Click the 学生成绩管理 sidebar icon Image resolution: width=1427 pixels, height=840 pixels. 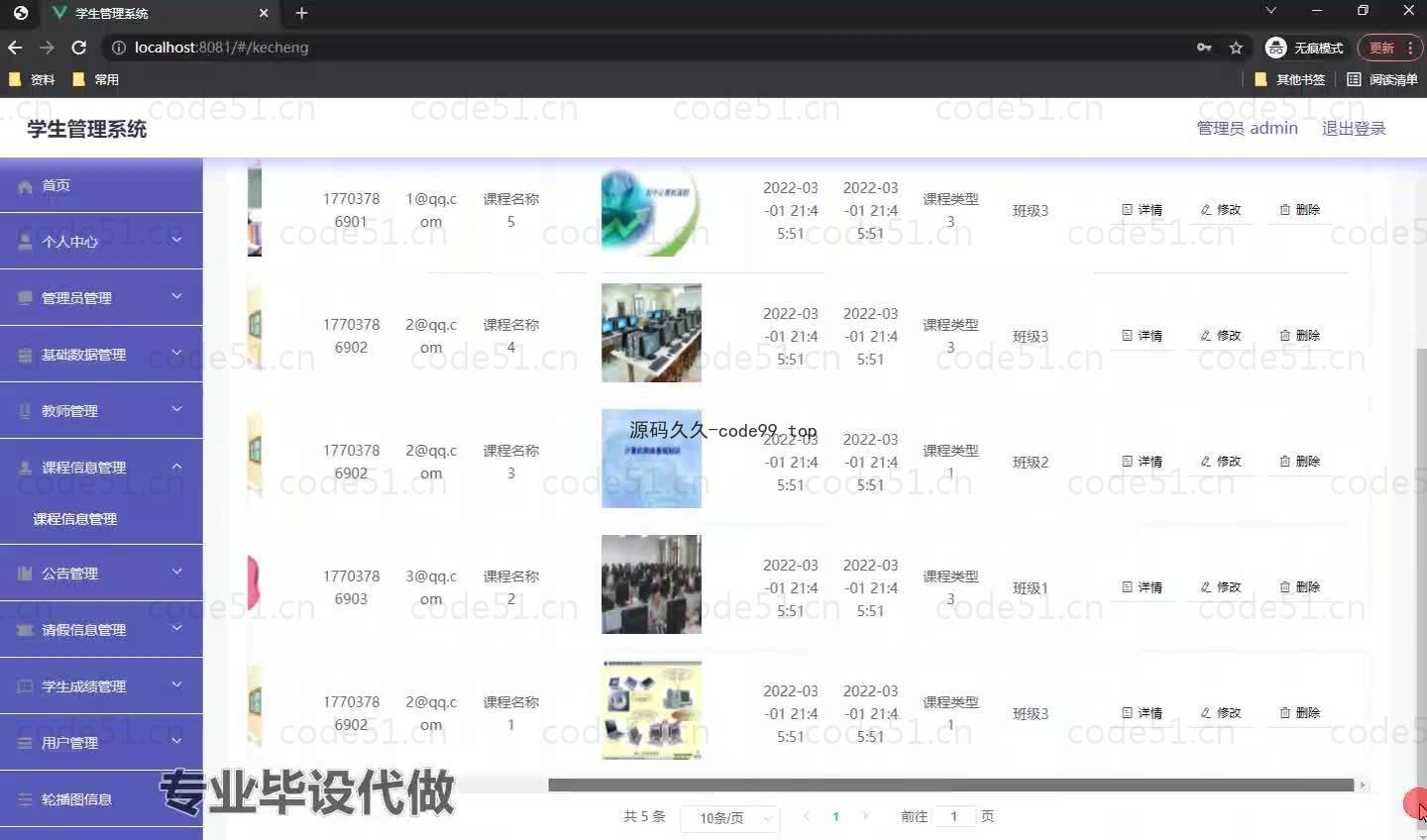(x=25, y=686)
